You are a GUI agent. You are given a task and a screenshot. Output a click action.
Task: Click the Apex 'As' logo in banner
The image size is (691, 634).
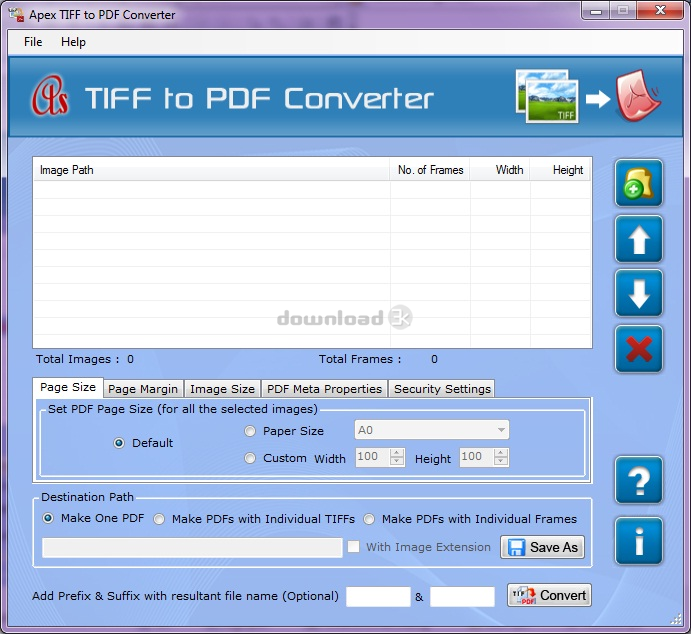click(50, 96)
